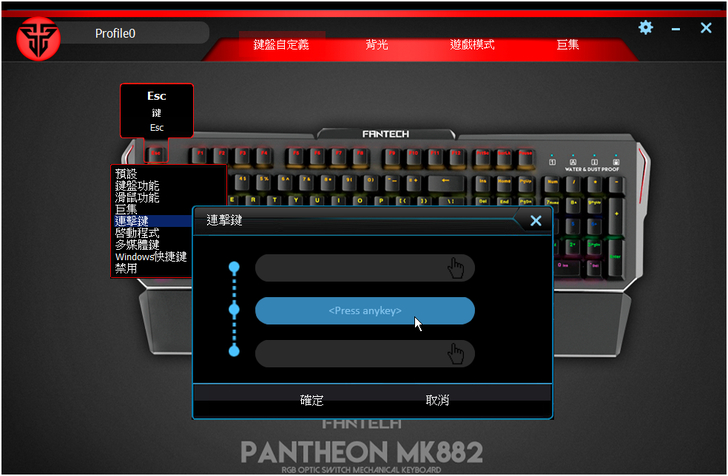Choose 多媒體鍵 in the key menu
This screenshot has width=728, height=476.
pyautogui.click(x=137, y=244)
